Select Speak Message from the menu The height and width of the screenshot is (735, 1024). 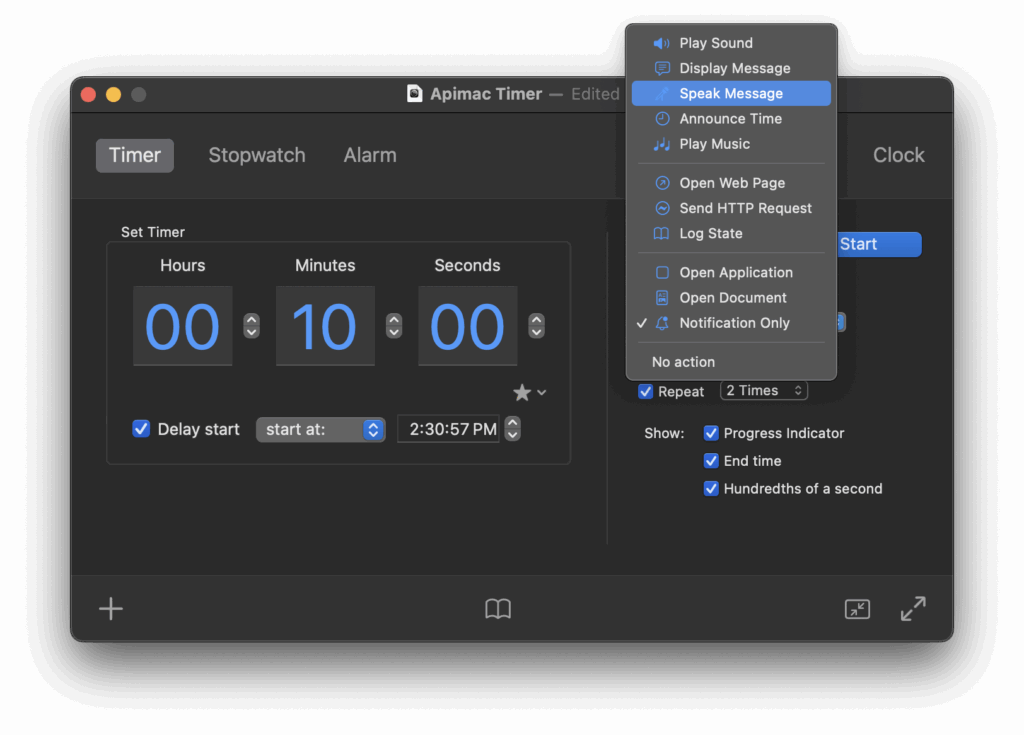731,94
